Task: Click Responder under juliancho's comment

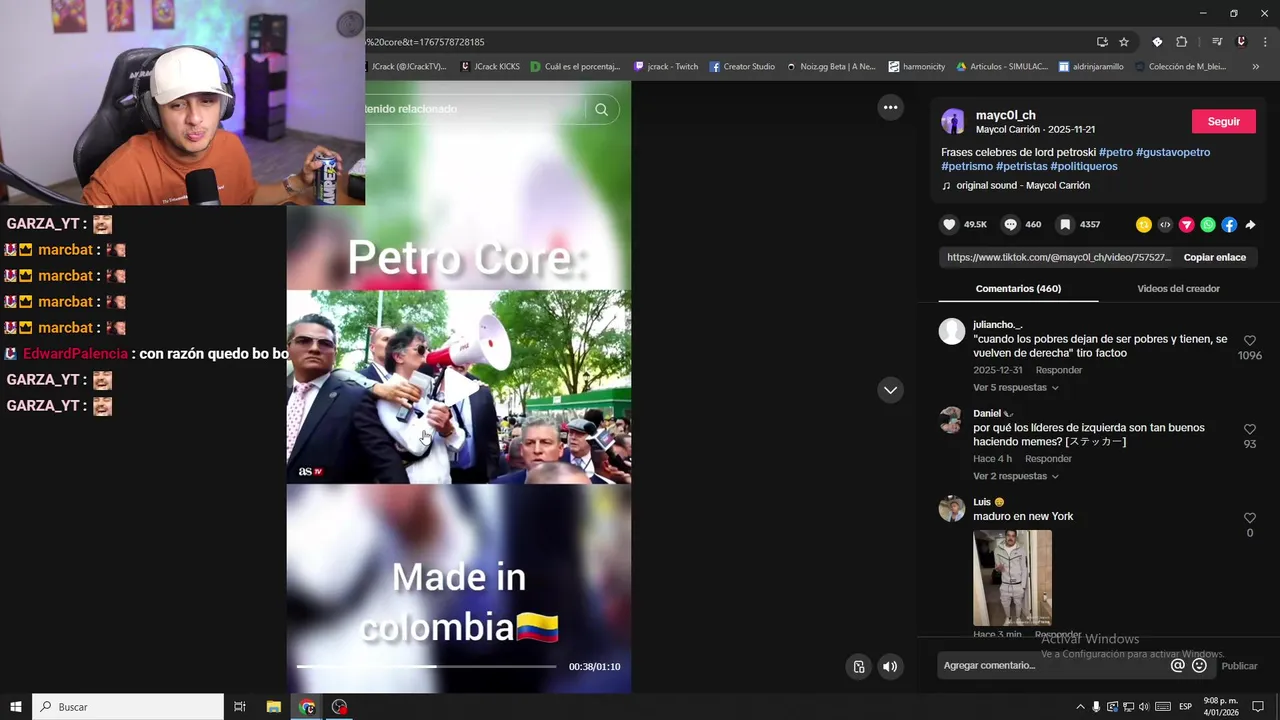Action: pyautogui.click(x=1058, y=371)
